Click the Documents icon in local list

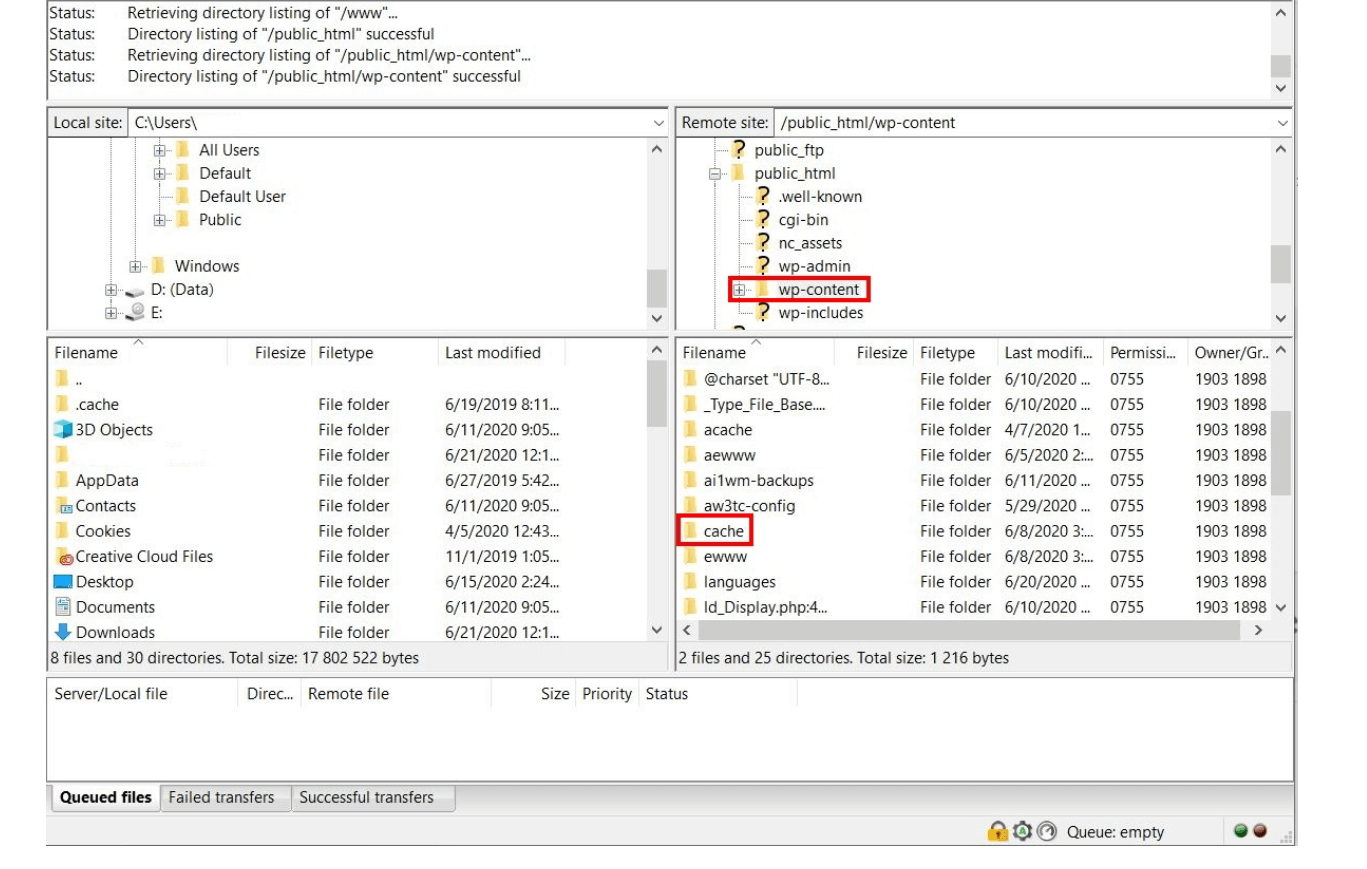[x=63, y=607]
